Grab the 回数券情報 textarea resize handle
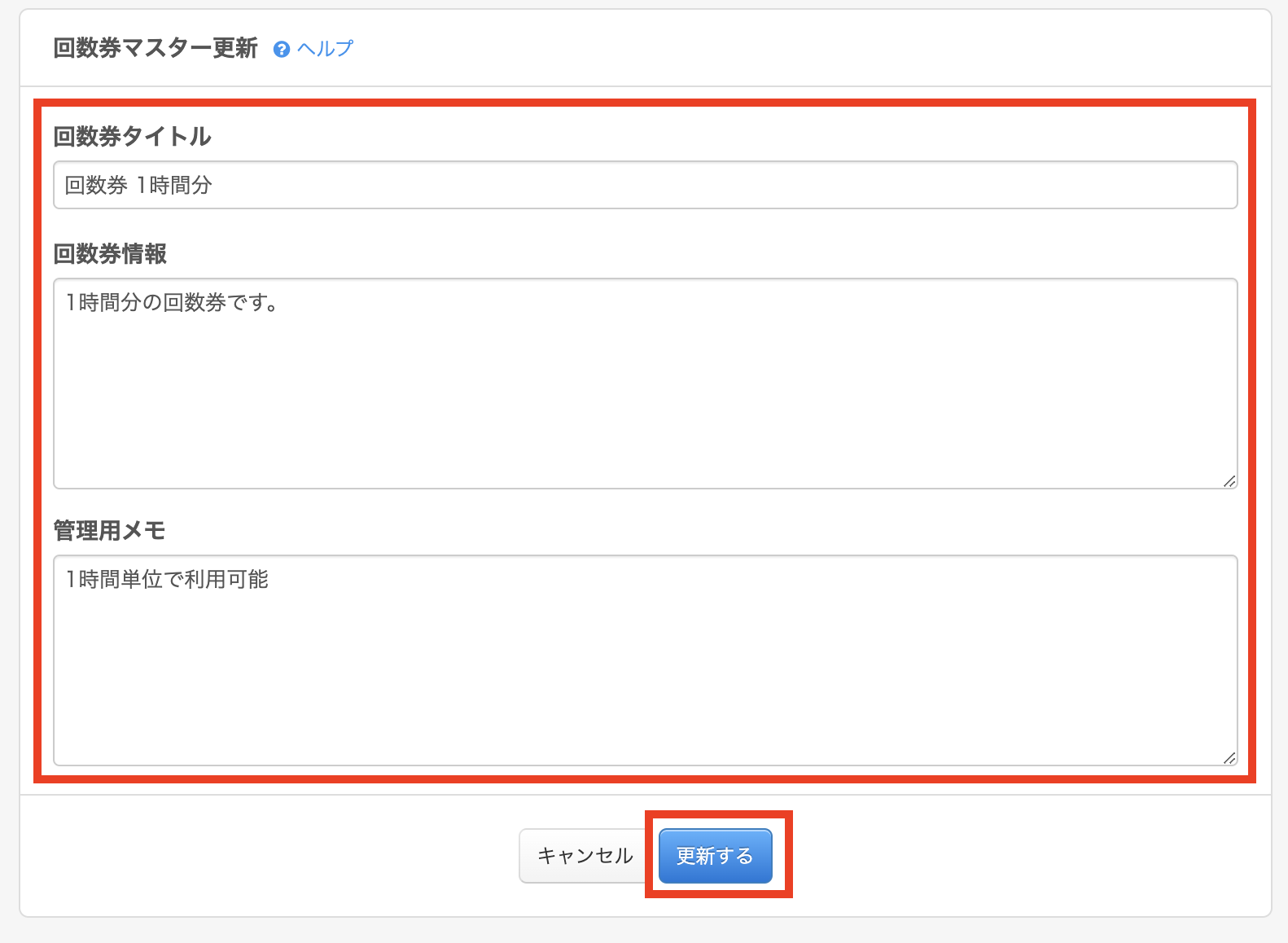The height and width of the screenshot is (943, 1288). pyautogui.click(x=1229, y=481)
